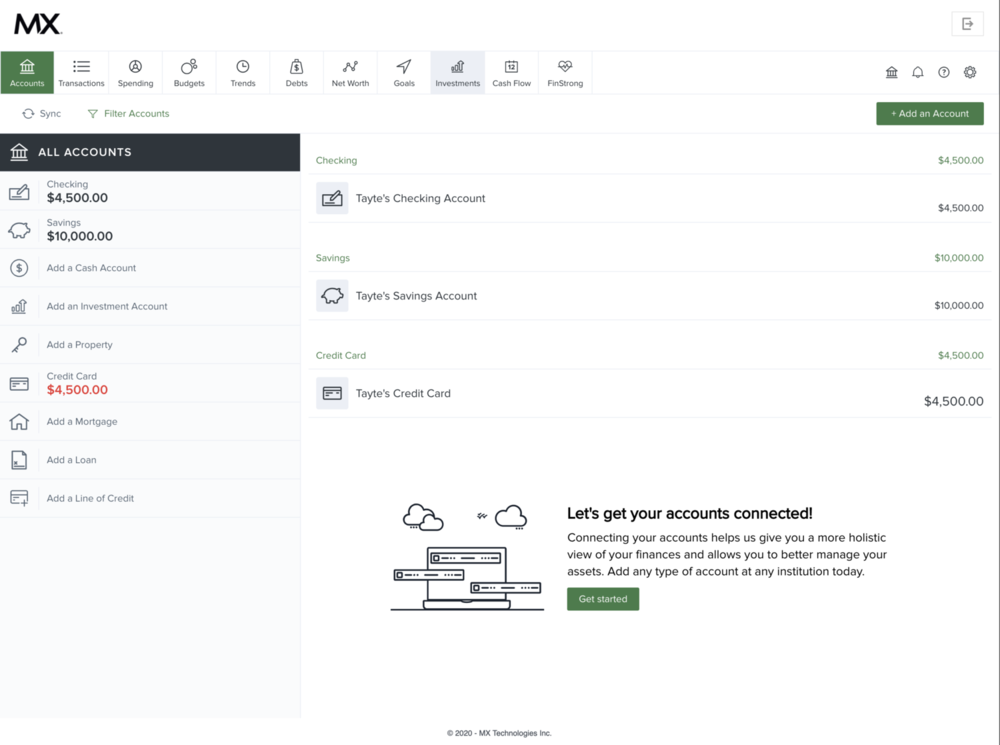Select Savings in the sidebar
1000x745 pixels.
click(150, 230)
